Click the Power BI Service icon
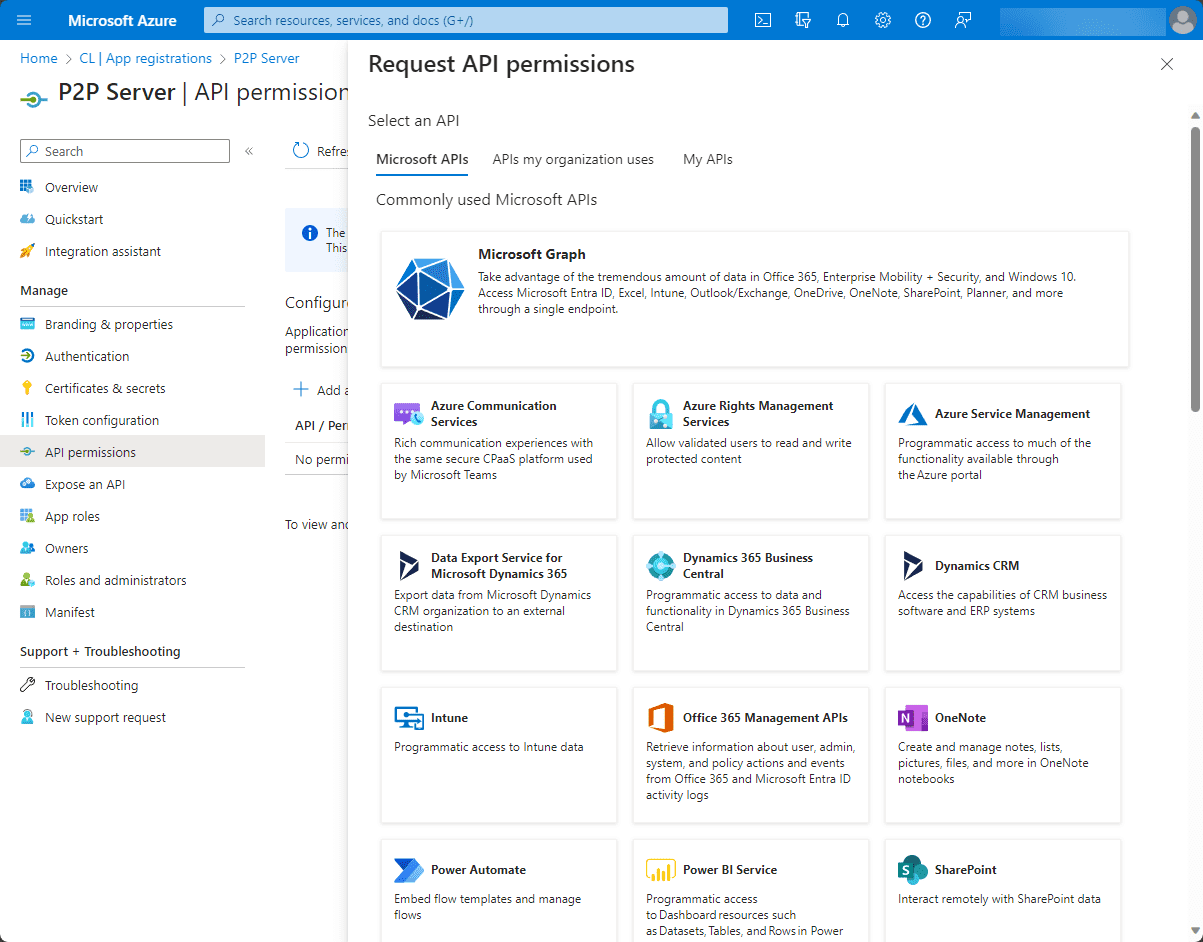Image resolution: width=1203 pixels, height=942 pixels. point(660,870)
